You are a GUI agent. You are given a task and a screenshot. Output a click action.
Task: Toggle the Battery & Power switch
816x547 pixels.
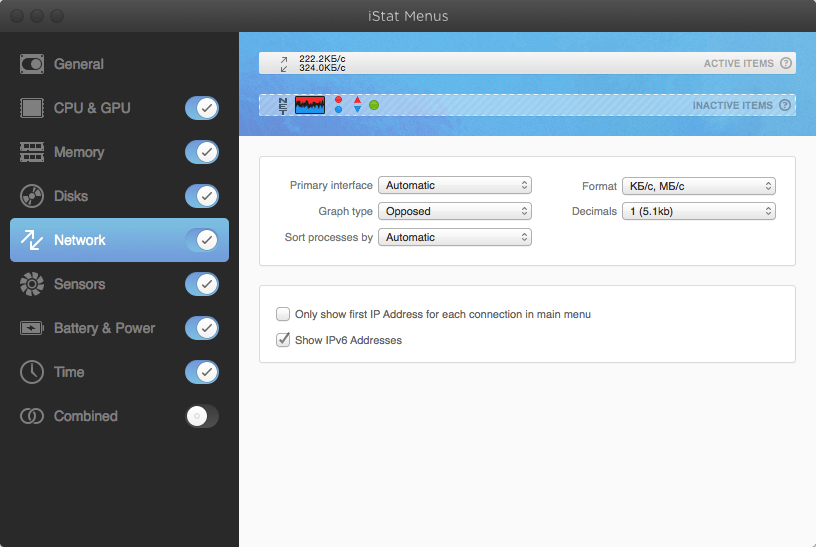[202, 328]
